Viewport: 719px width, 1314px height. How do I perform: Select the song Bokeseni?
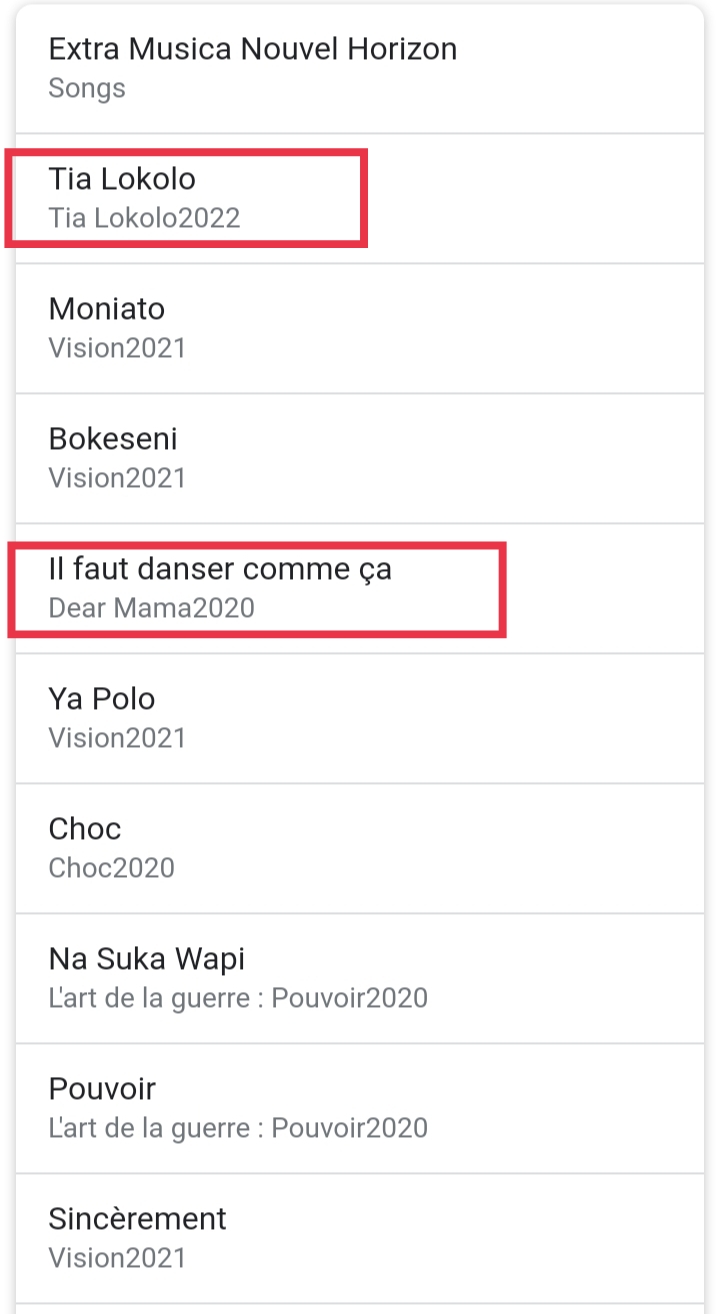coord(360,458)
